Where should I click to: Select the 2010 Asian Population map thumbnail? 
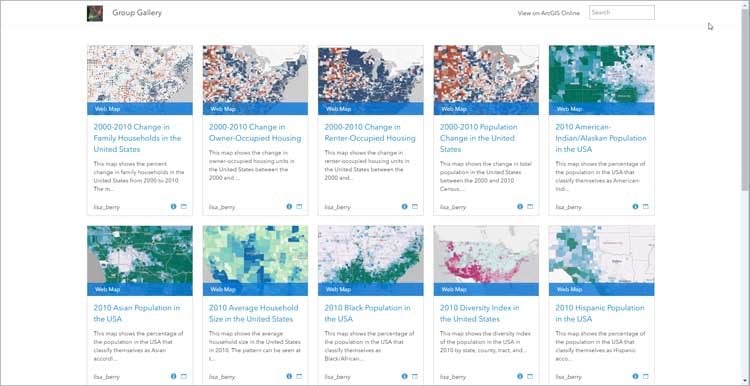coord(140,261)
